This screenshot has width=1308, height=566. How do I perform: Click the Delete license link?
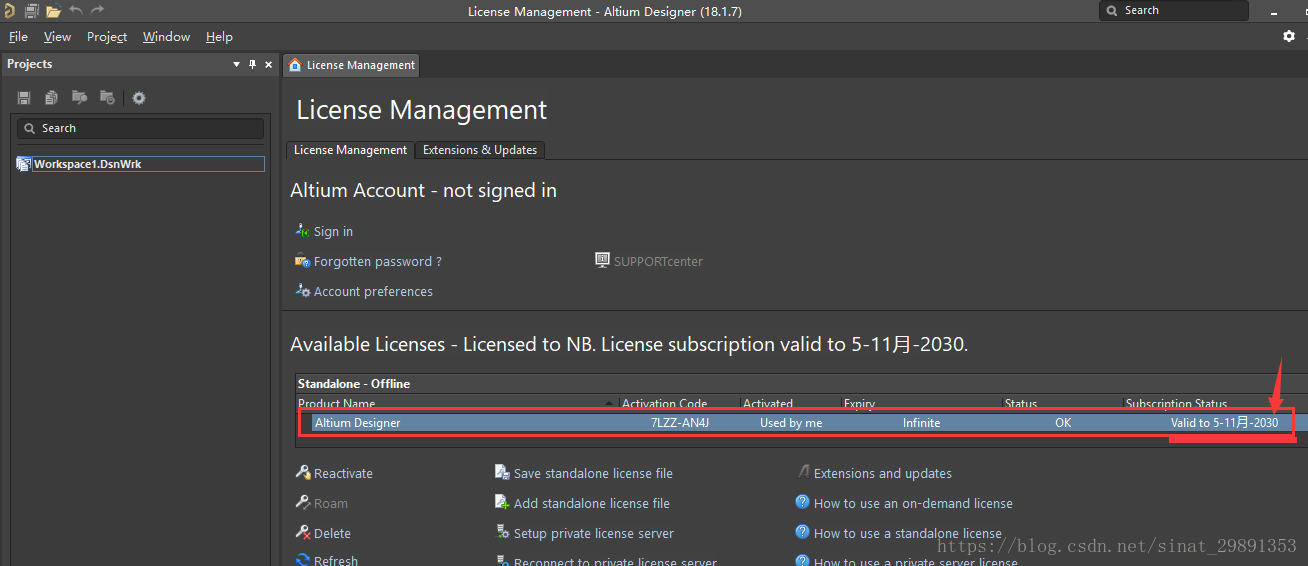coord(332,534)
